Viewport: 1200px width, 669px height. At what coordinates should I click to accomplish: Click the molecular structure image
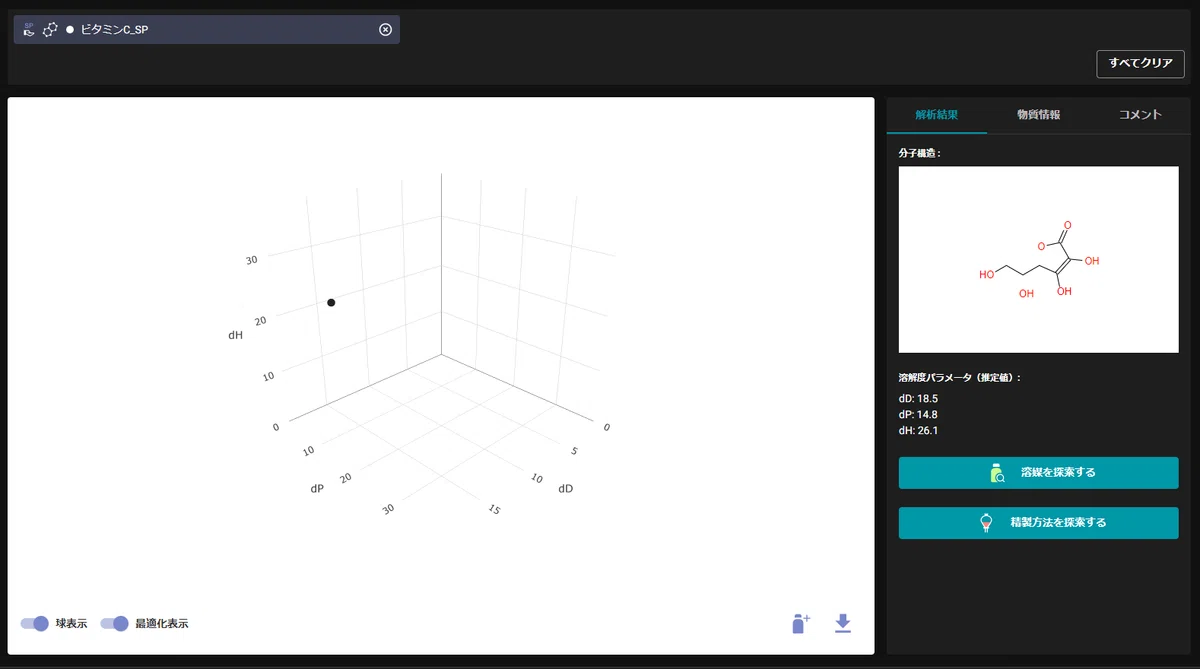[x=1038, y=259]
